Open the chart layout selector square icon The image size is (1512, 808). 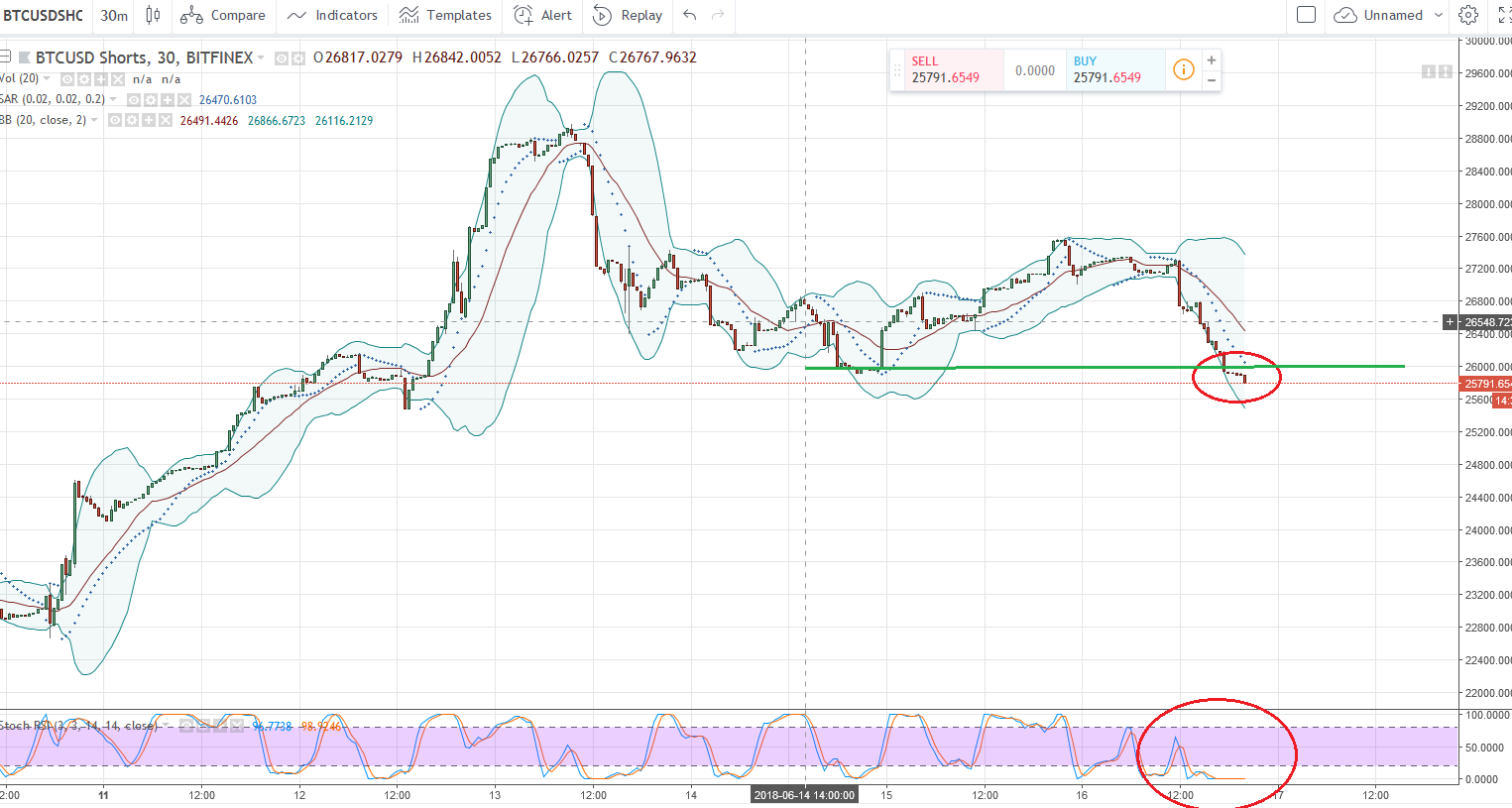(x=1307, y=15)
